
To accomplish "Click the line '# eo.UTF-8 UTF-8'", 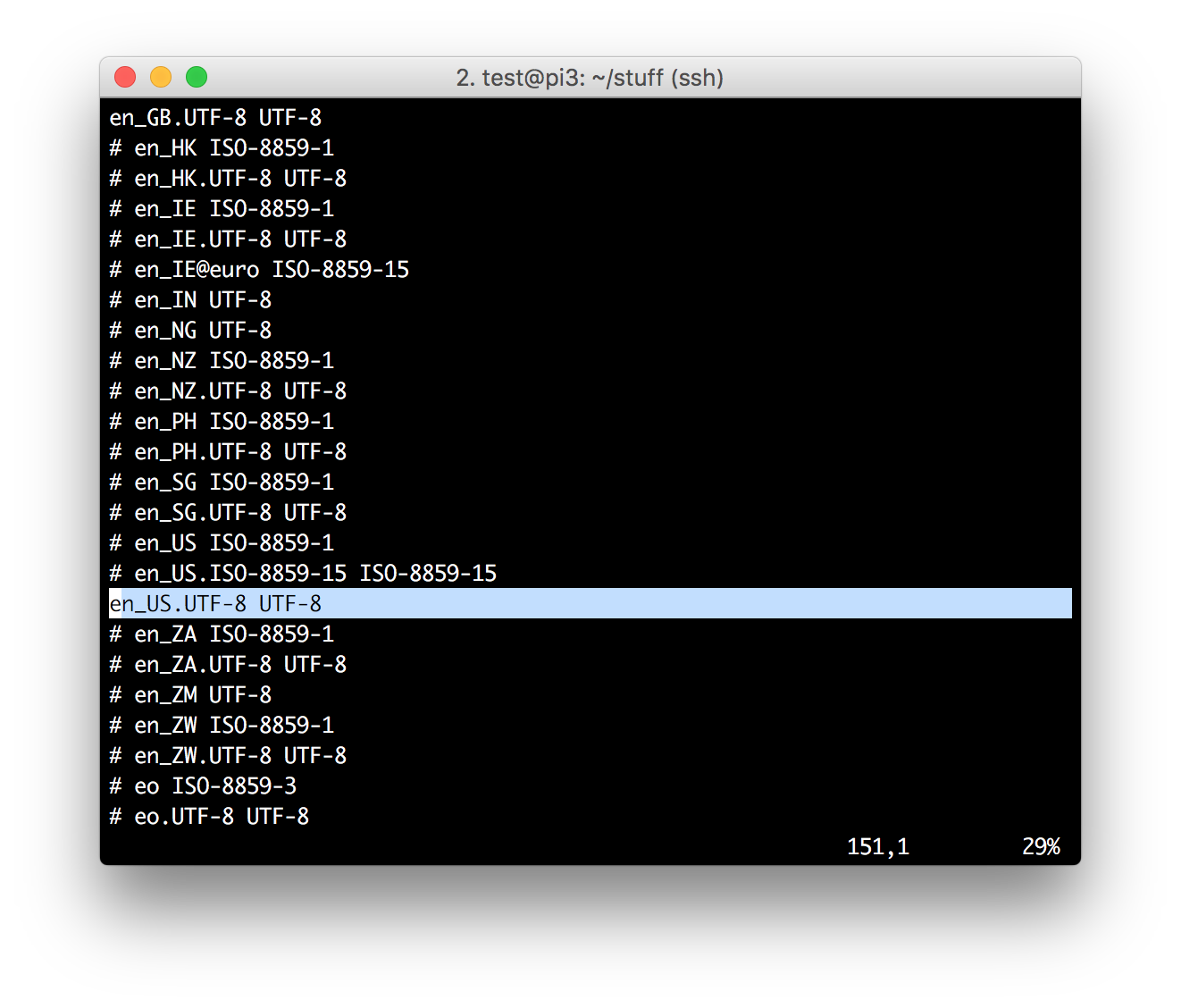I will [209, 817].
